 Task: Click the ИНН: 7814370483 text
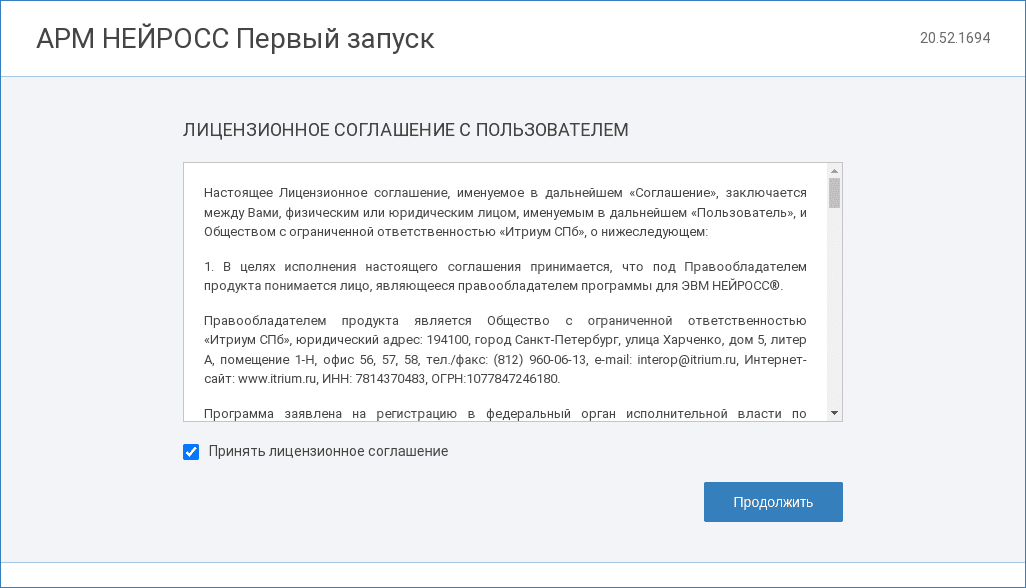coord(374,379)
